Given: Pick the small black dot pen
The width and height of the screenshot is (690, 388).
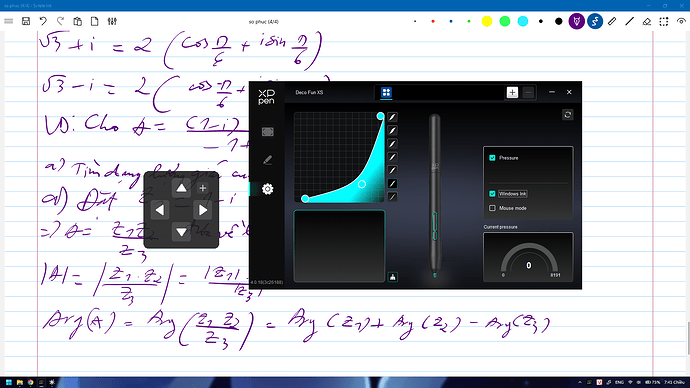Looking at the screenshot, I should tap(415, 21).
